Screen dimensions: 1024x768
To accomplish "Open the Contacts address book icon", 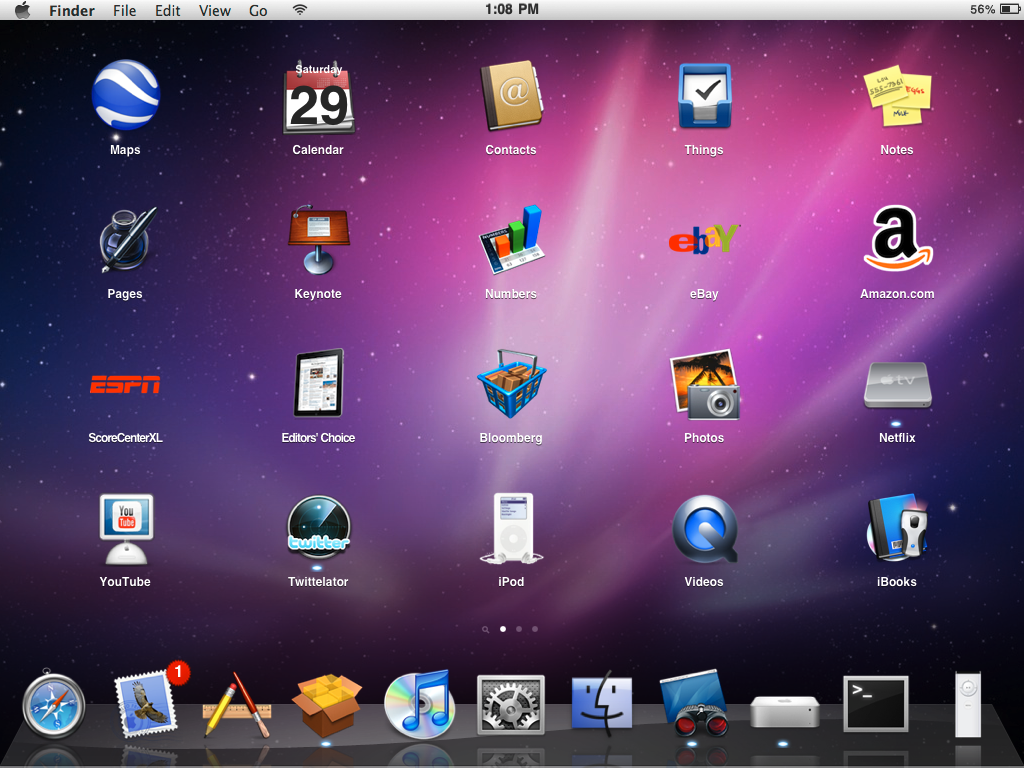I will (x=511, y=95).
